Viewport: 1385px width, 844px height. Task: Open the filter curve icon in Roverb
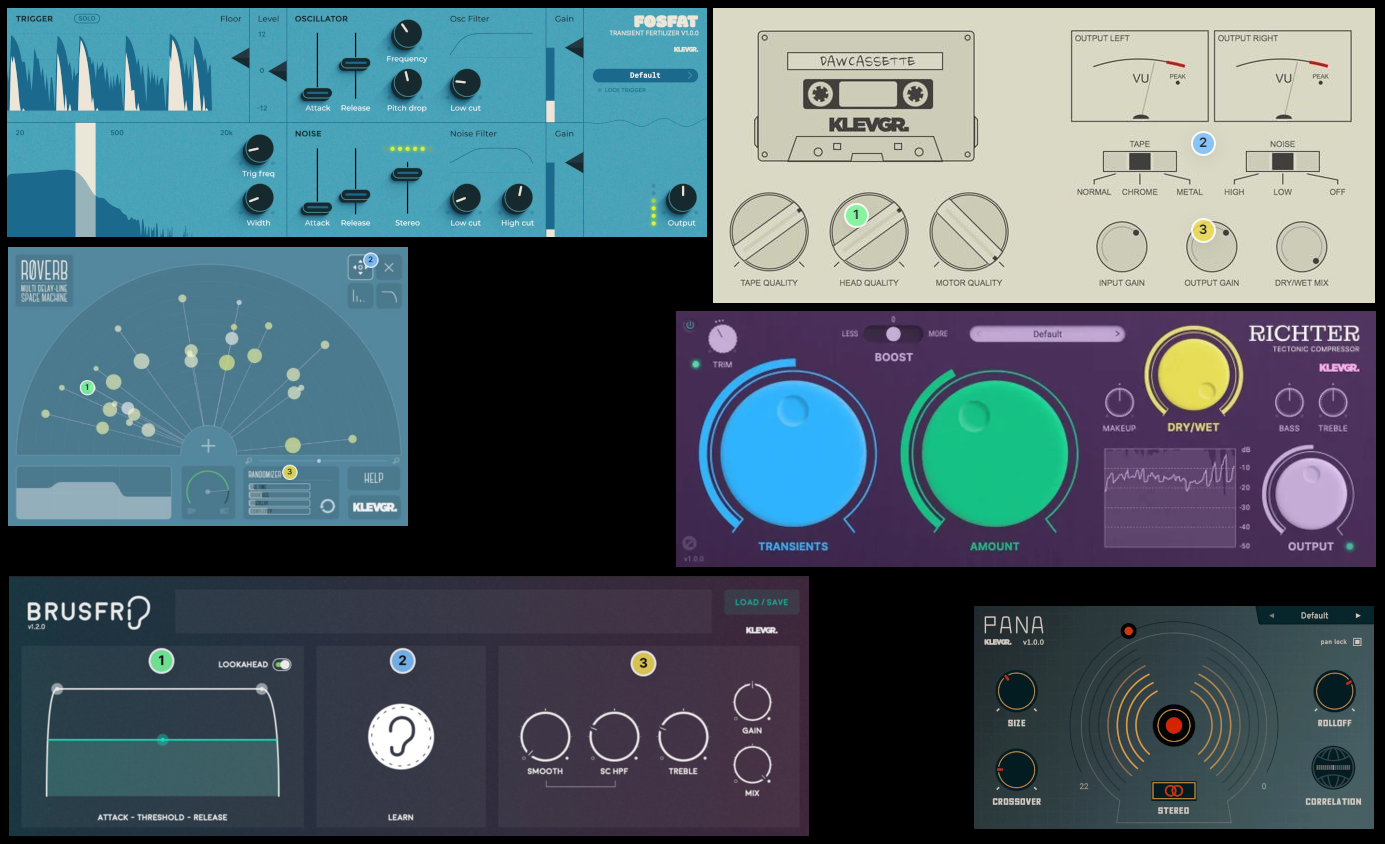coord(389,296)
